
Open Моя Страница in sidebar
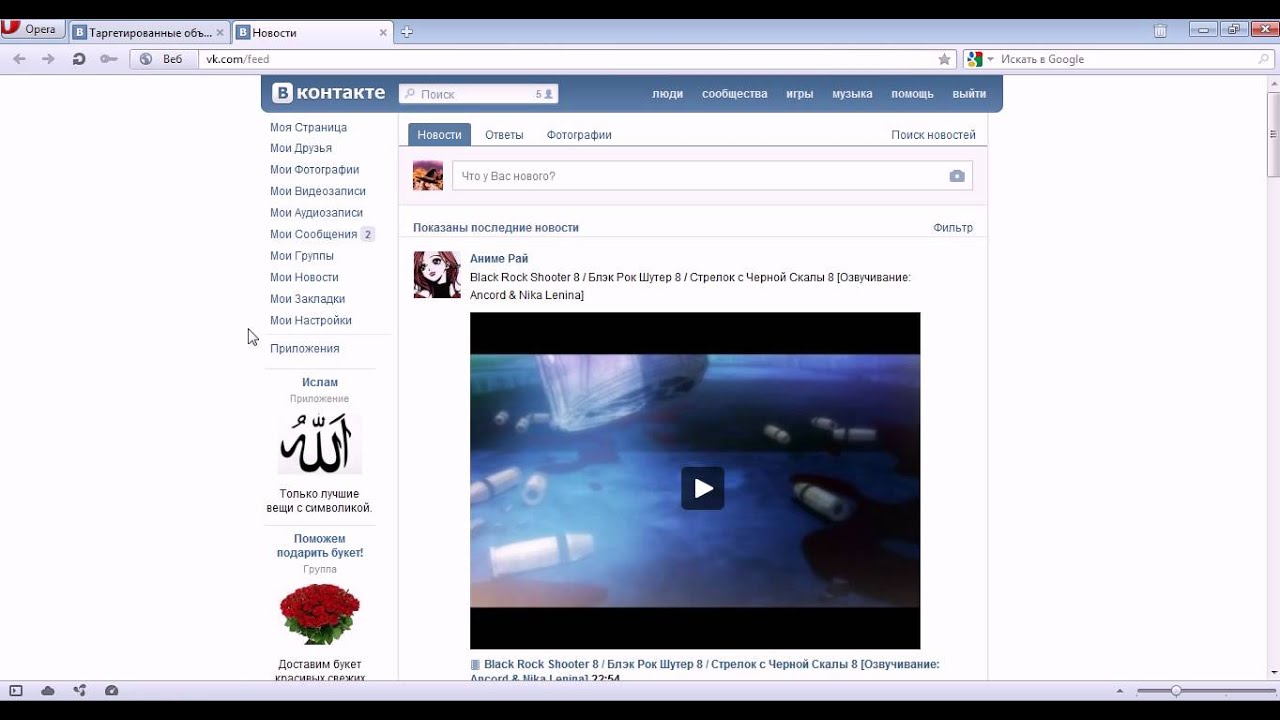(x=308, y=127)
